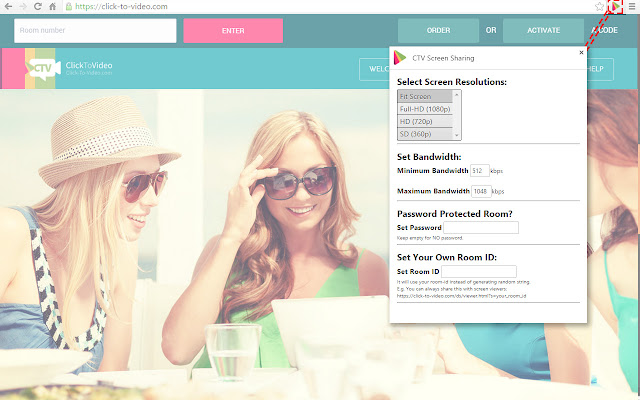Click 'Set Bandwidth:' heading
640x400 pixels.
pyautogui.click(x=429, y=157)
